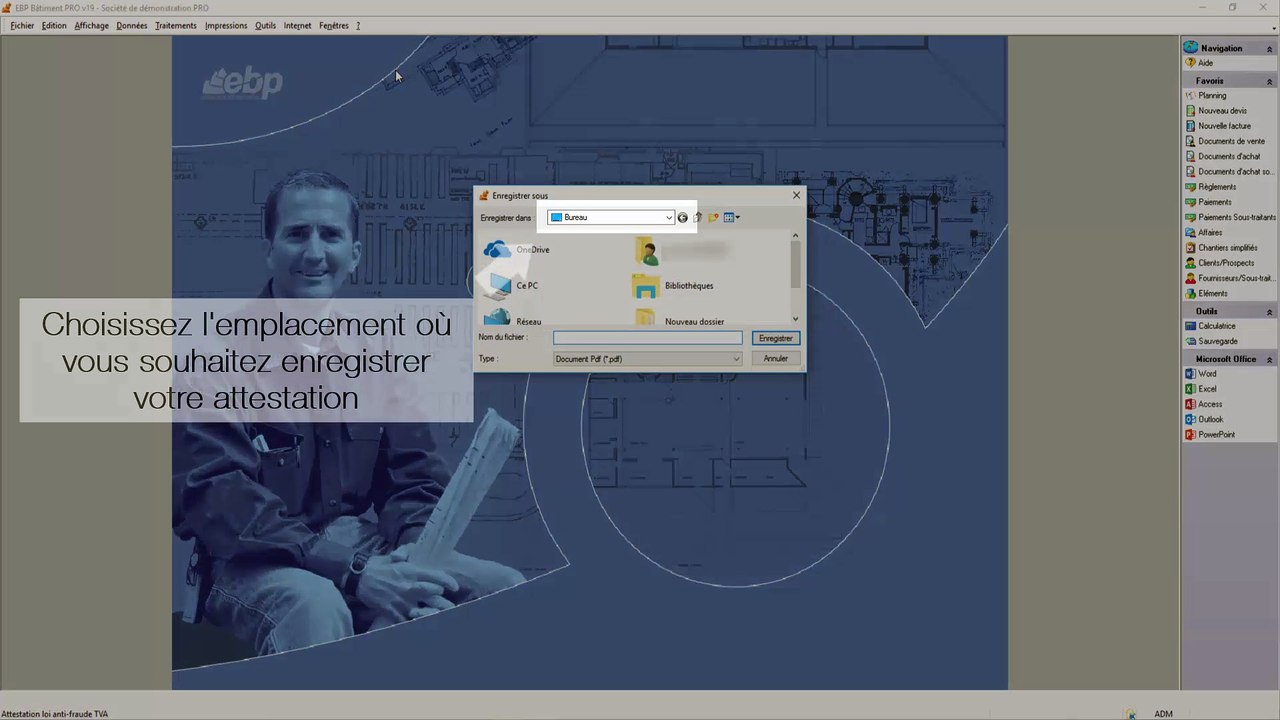
Task: Launch Excel from the Microsoft Office panel
Action: tap(1190, 389)
